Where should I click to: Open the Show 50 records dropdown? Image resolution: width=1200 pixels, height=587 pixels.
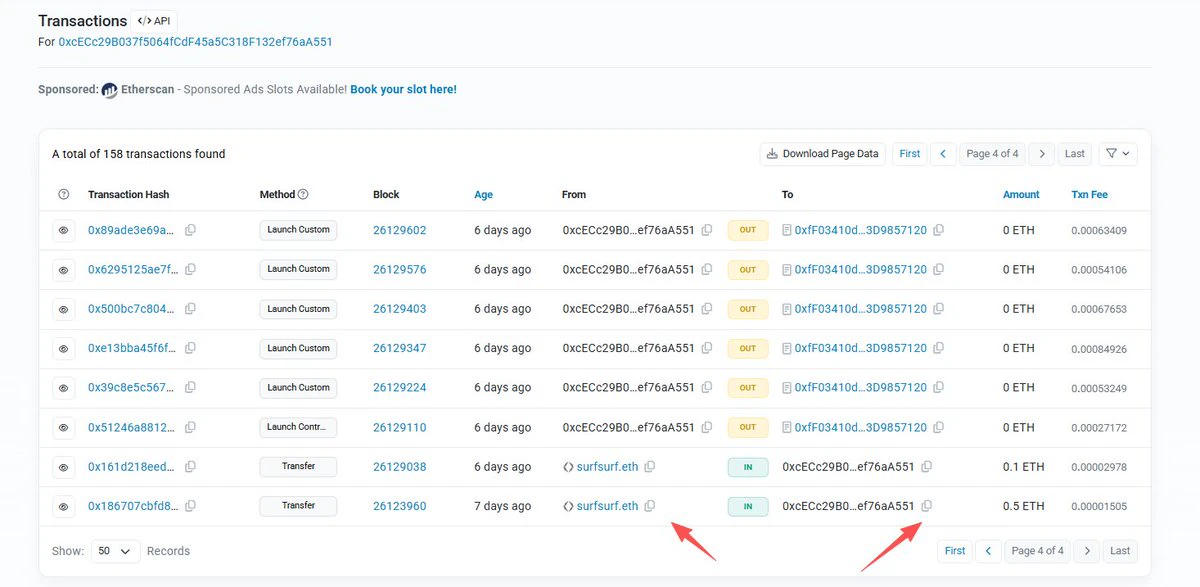(116, 551)
